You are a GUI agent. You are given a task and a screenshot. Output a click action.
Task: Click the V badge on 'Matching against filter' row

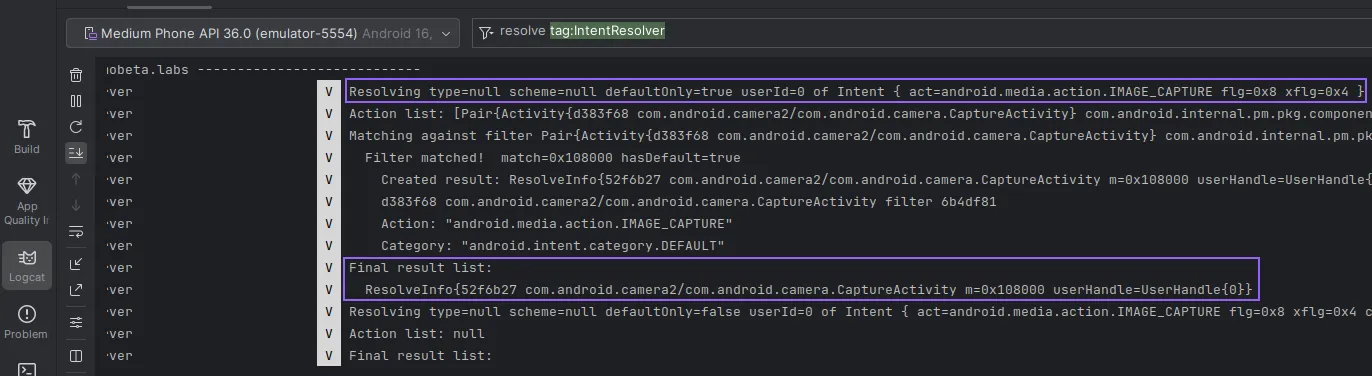coord(330,136)
